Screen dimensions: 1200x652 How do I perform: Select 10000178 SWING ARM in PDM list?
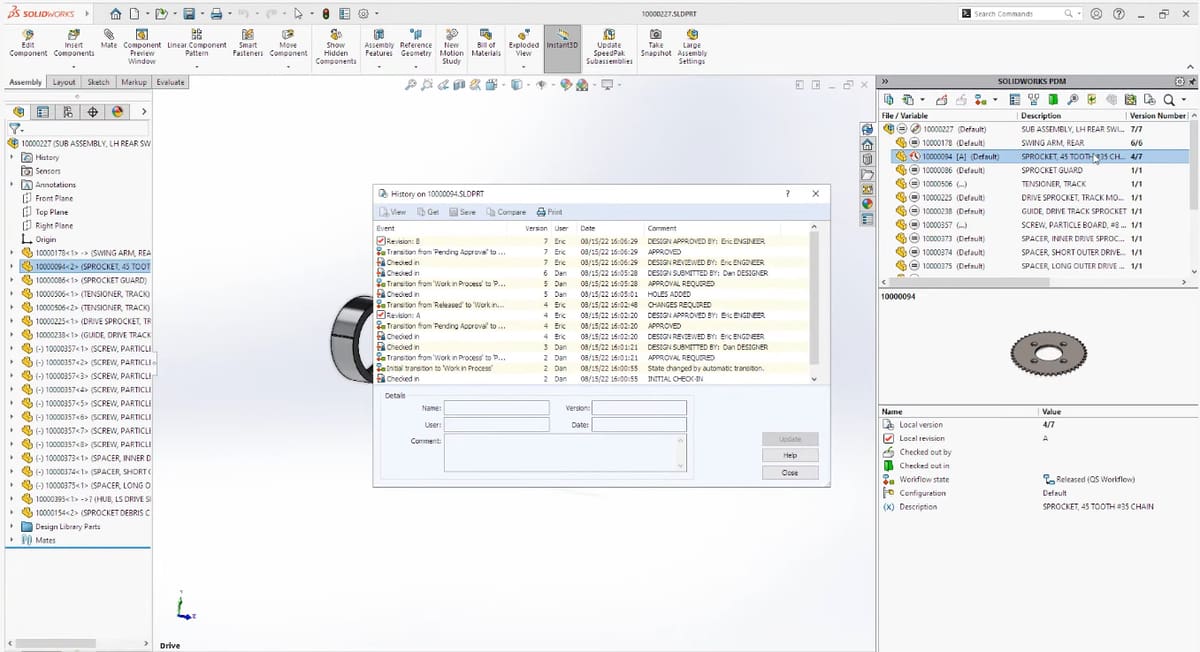pyautogui.click(x=1038, y=143)
